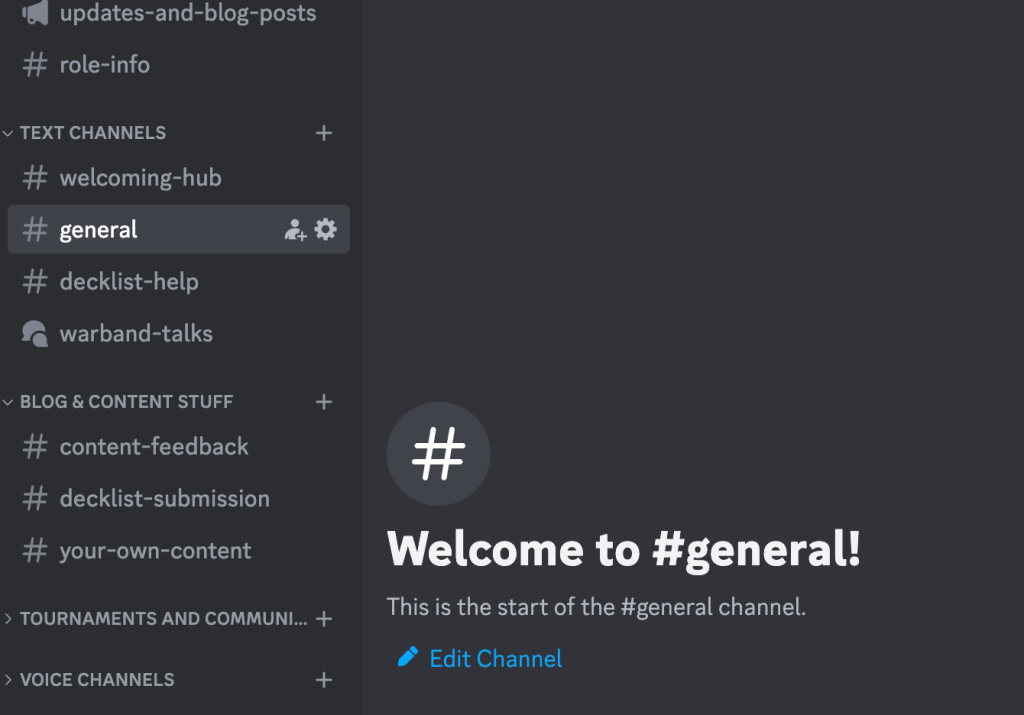Screen dimensions: 1024x715
Task: Open the warband-talks forum channel
Action: click(x=136, y=334)
